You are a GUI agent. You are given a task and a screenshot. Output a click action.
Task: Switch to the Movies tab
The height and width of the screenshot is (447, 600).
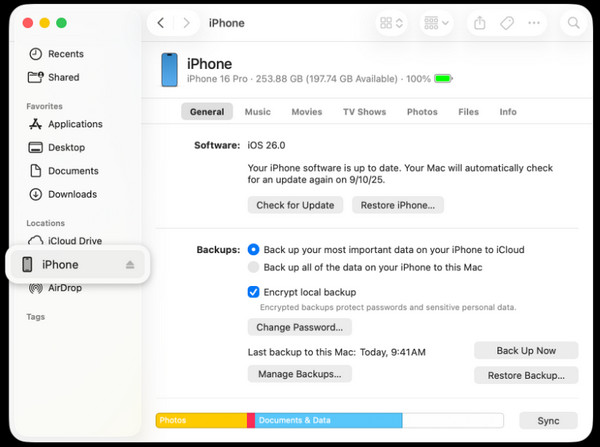tap(307, 112)
